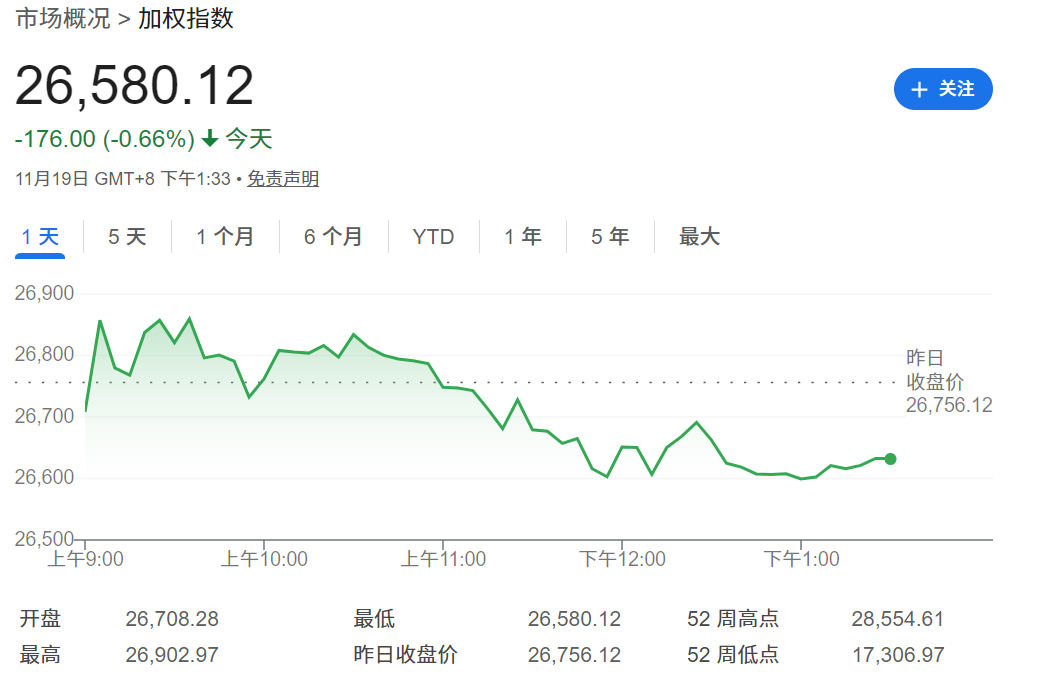
Task: Select the 1 天 time range tab
Action: (x=40, y=237)
